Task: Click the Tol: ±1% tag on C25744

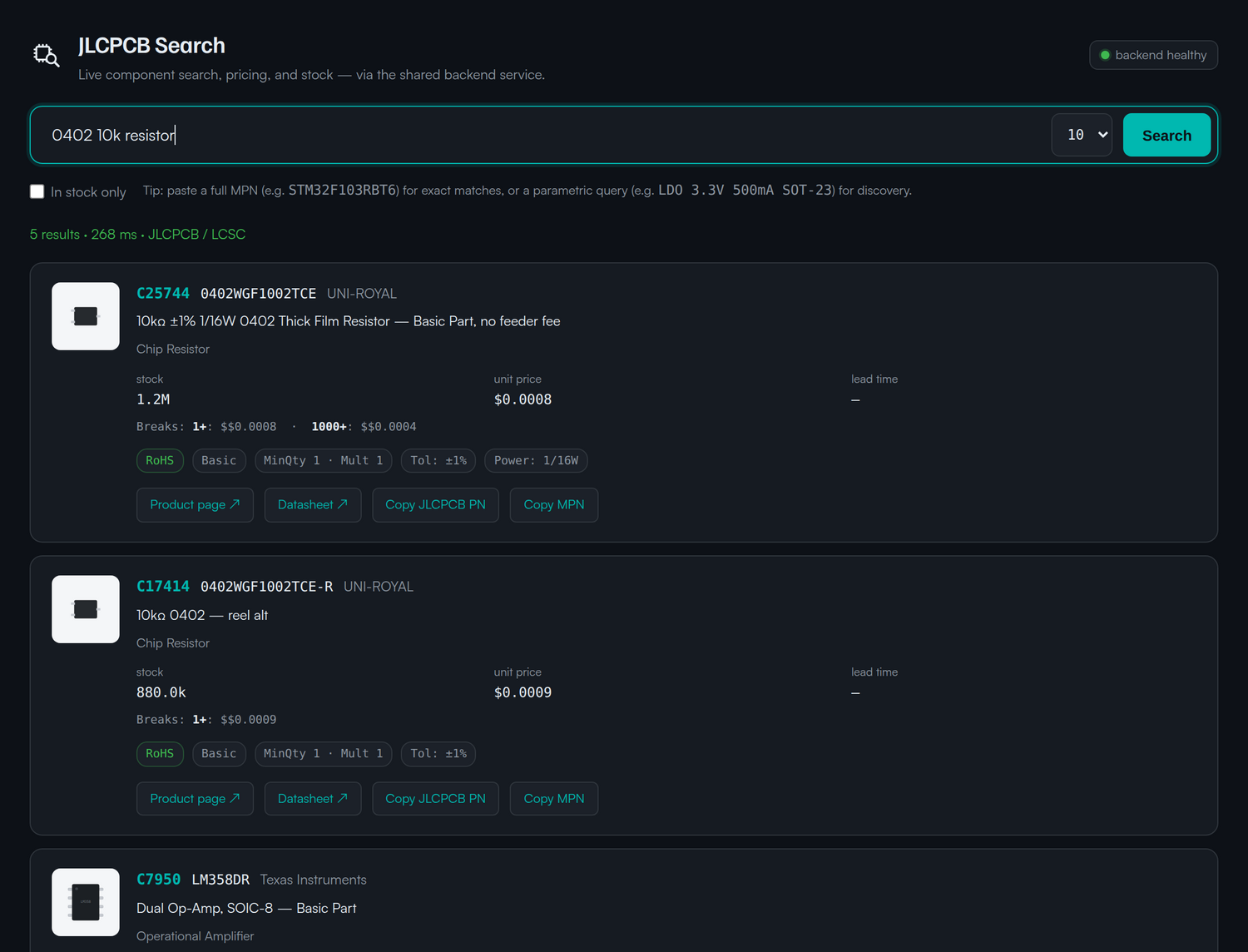Action: pyautogui.click(x=438, y=460)
